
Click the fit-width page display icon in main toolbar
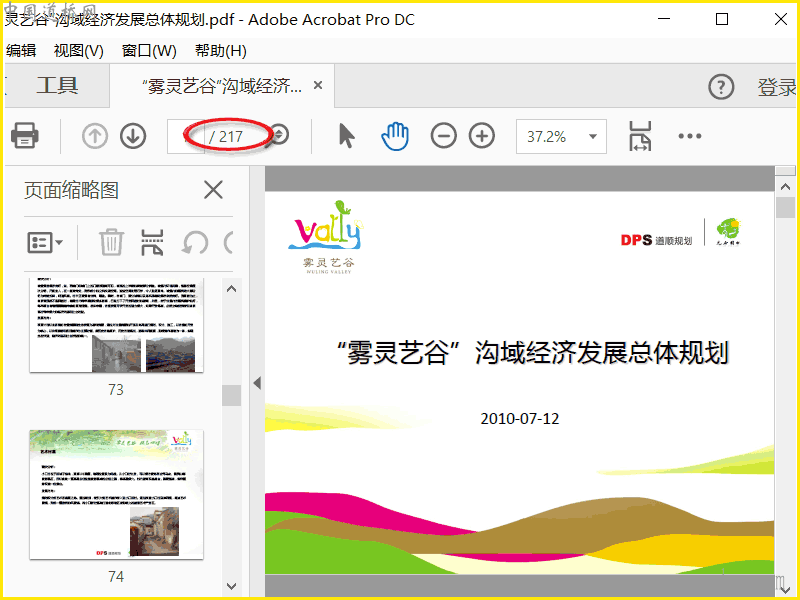640,136
